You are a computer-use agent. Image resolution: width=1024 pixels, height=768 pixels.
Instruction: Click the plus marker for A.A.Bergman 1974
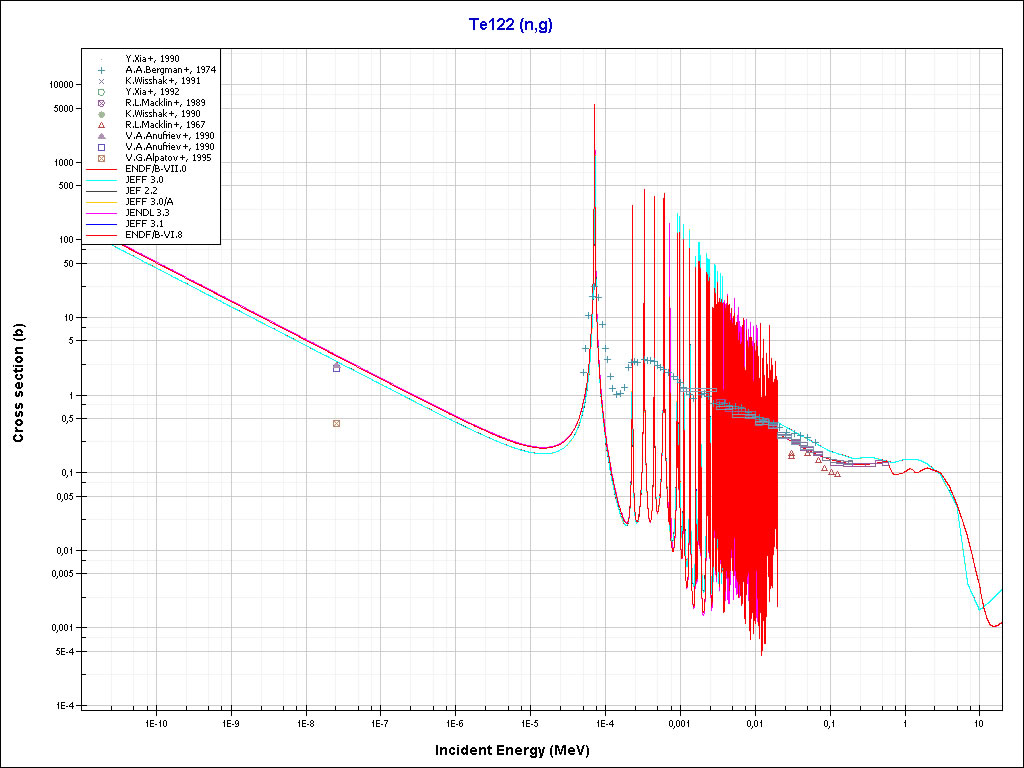(101, 69)
